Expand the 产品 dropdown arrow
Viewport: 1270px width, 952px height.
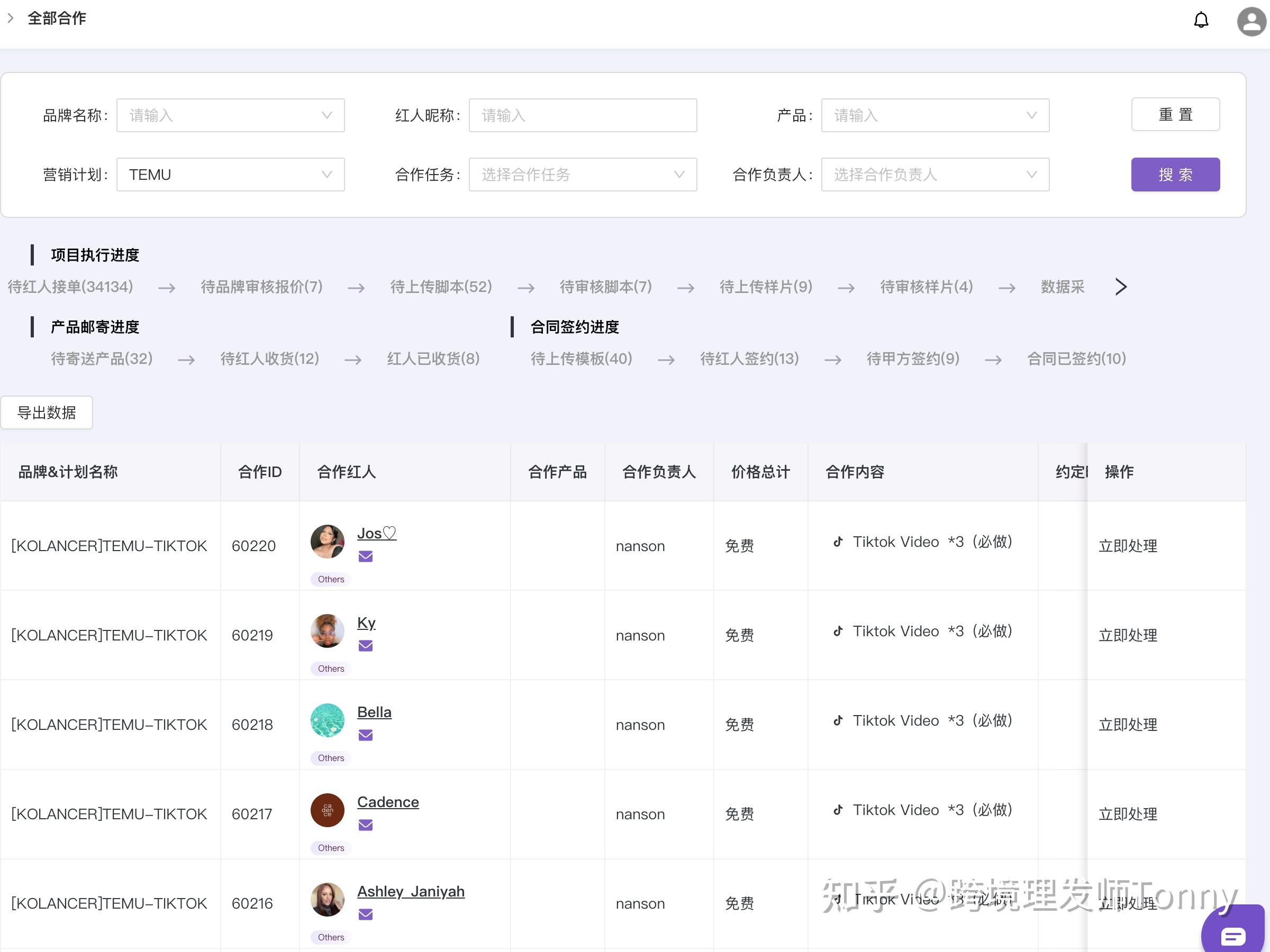click(1033, 115)
